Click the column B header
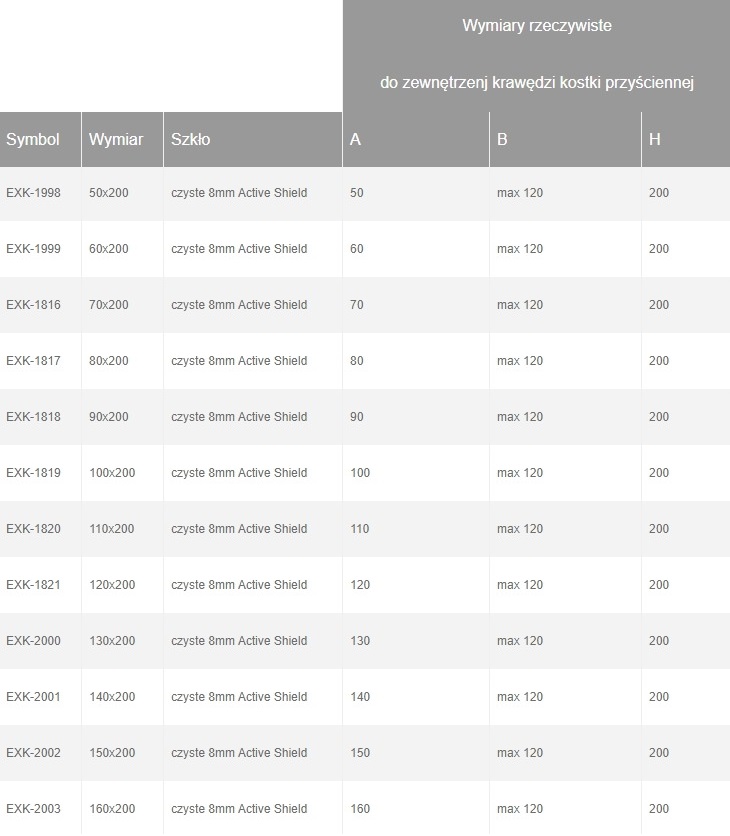The image size is (730, 836). [502, 140]
